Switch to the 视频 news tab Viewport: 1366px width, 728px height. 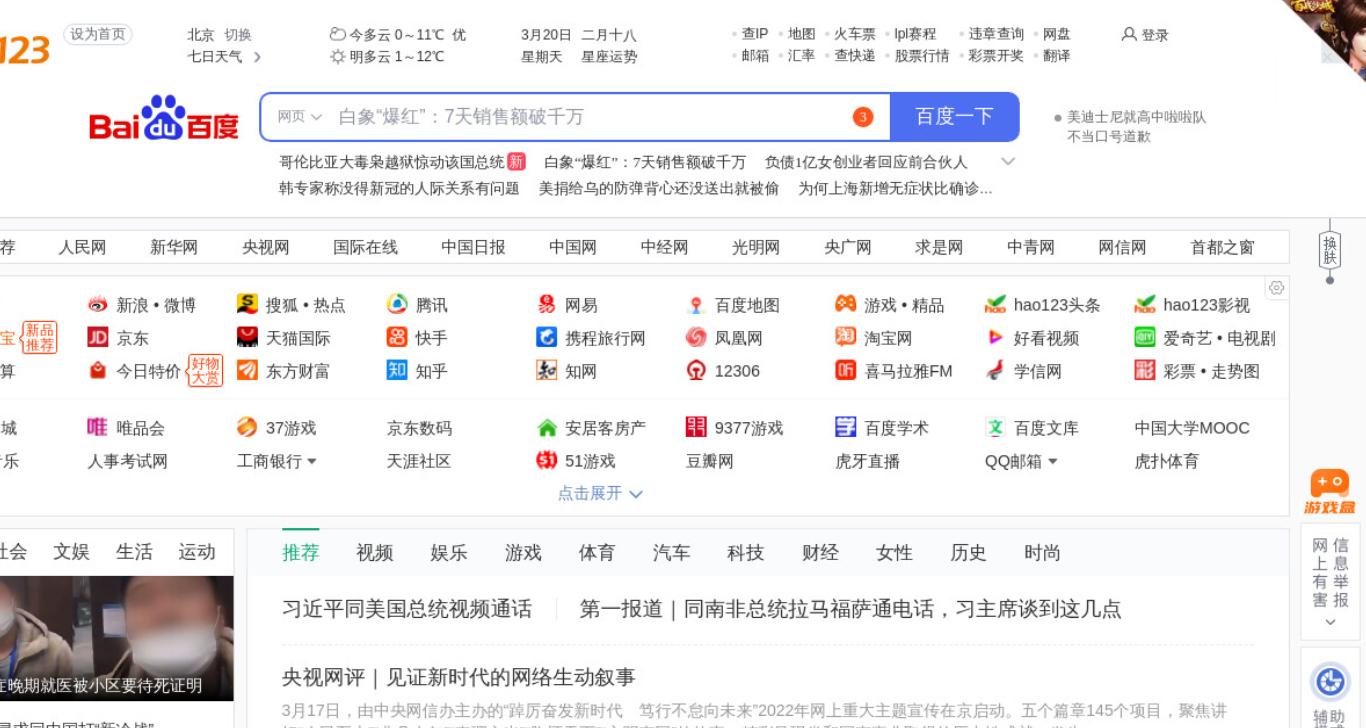tap(374, 553)
